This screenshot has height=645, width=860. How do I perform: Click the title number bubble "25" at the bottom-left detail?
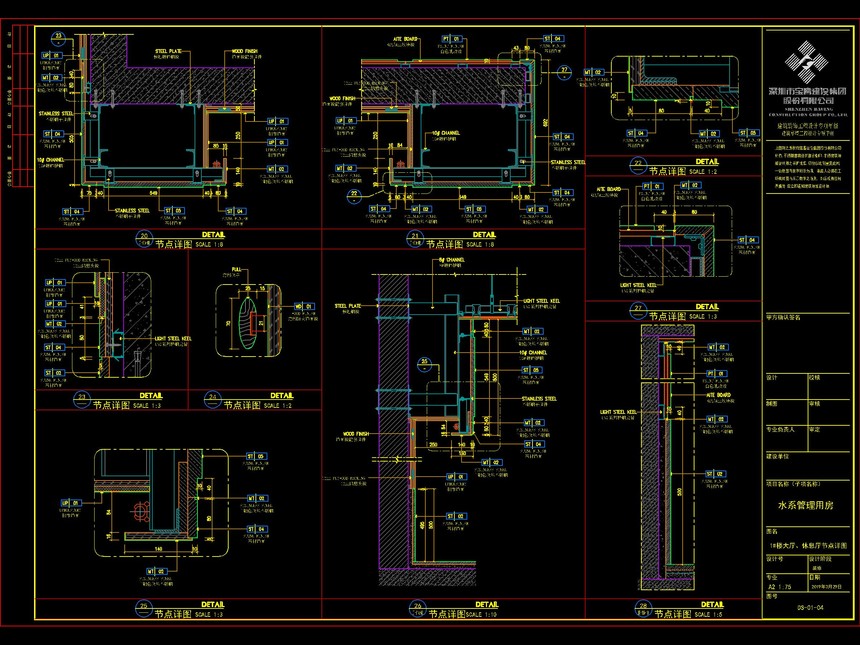144,609
